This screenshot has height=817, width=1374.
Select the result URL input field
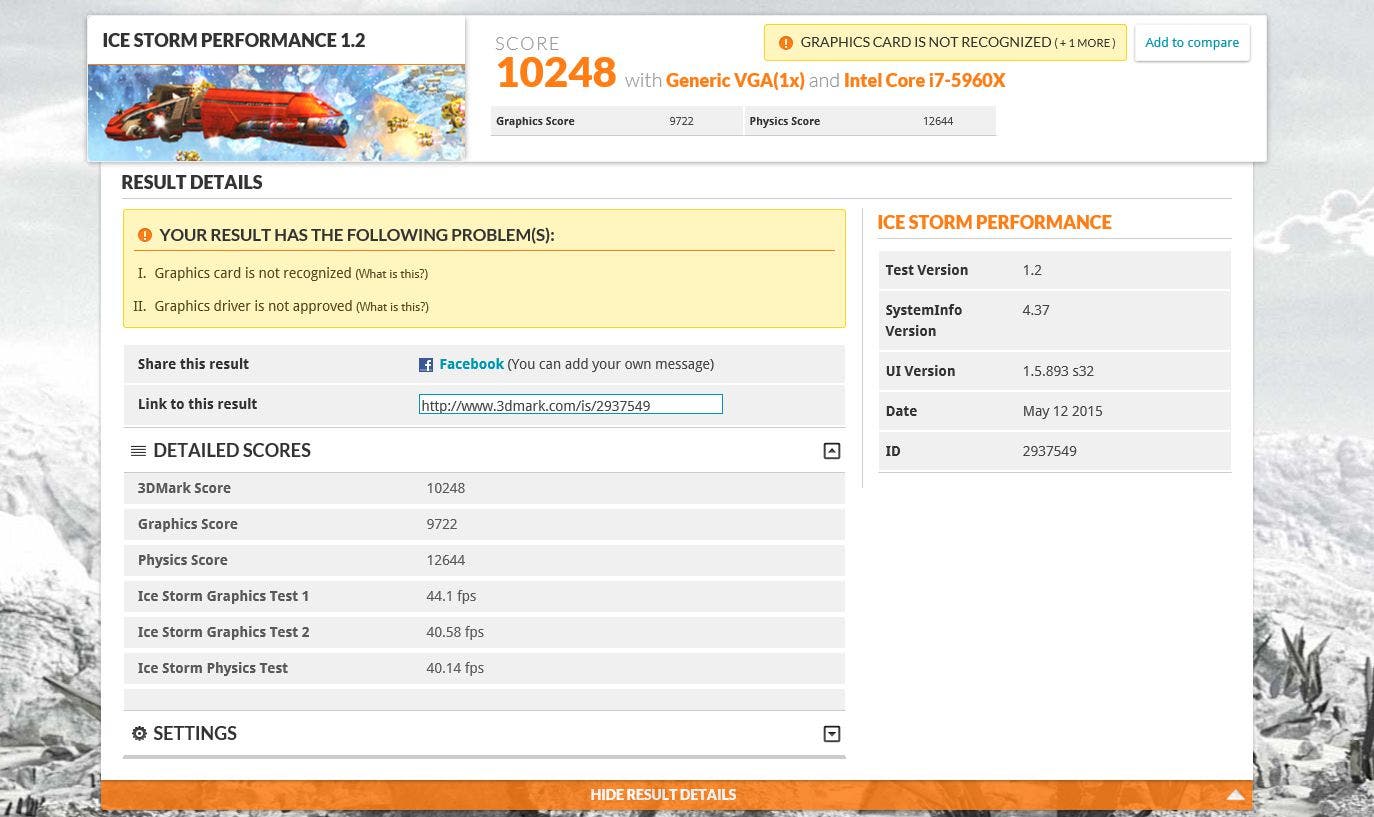pyautogui.click(x=570, y=405)
